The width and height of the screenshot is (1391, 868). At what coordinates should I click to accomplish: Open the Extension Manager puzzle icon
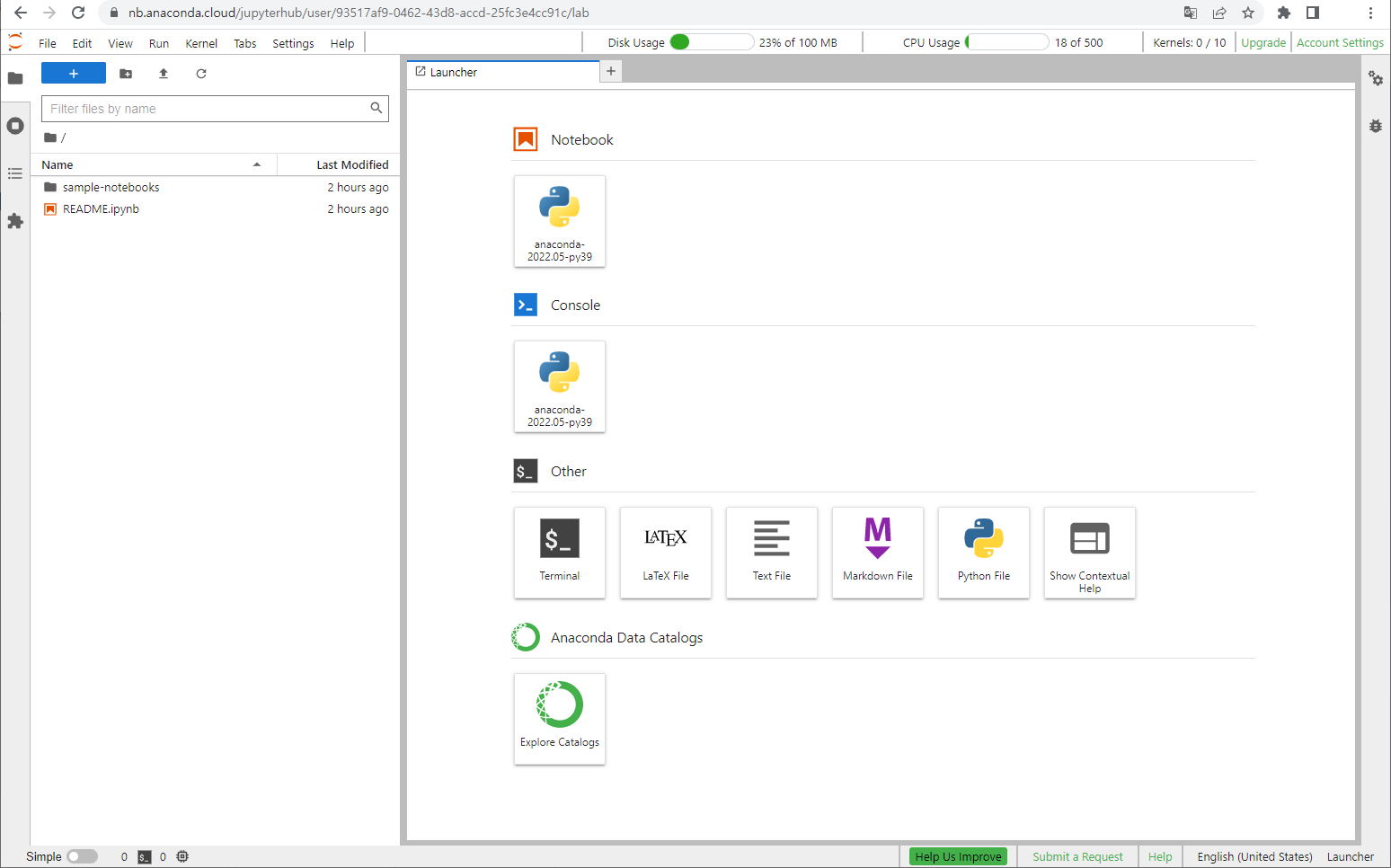15,221
